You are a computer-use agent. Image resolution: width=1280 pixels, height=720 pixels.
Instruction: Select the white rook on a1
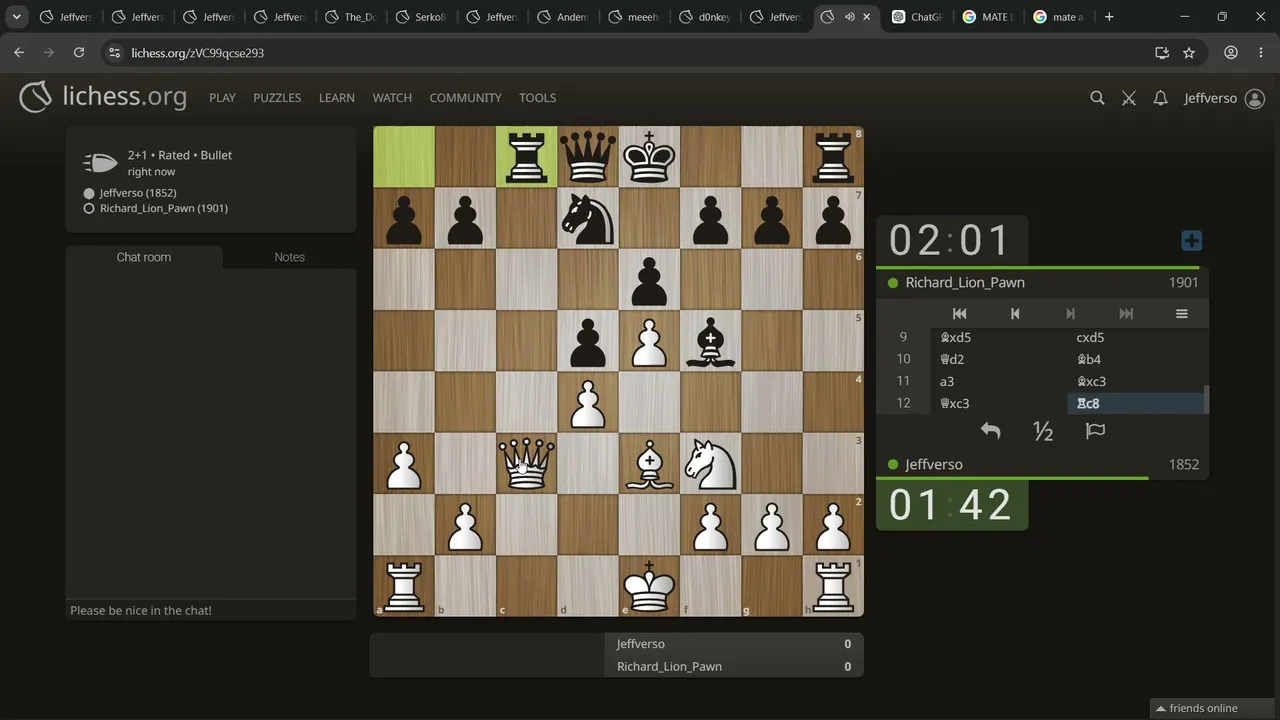pyautogui.click(x=404, y=586)
